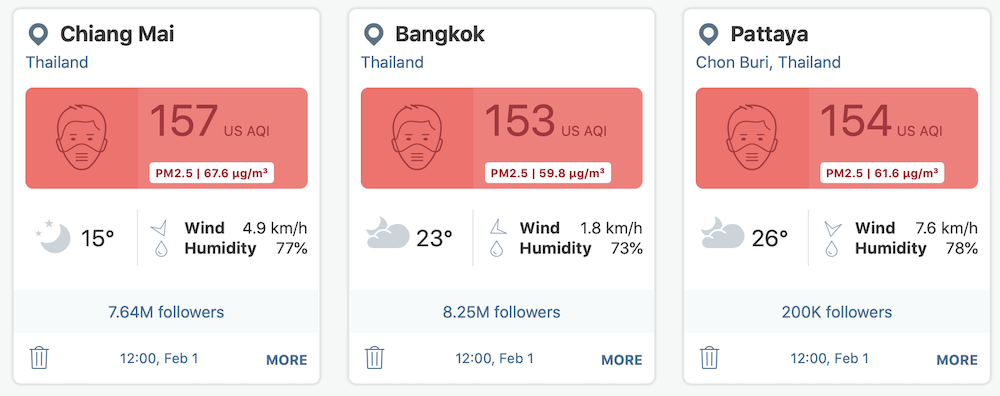Click the 157 US AQI red panel
This screenshot has height=396, width=1000.
click(x=166, y=138)
